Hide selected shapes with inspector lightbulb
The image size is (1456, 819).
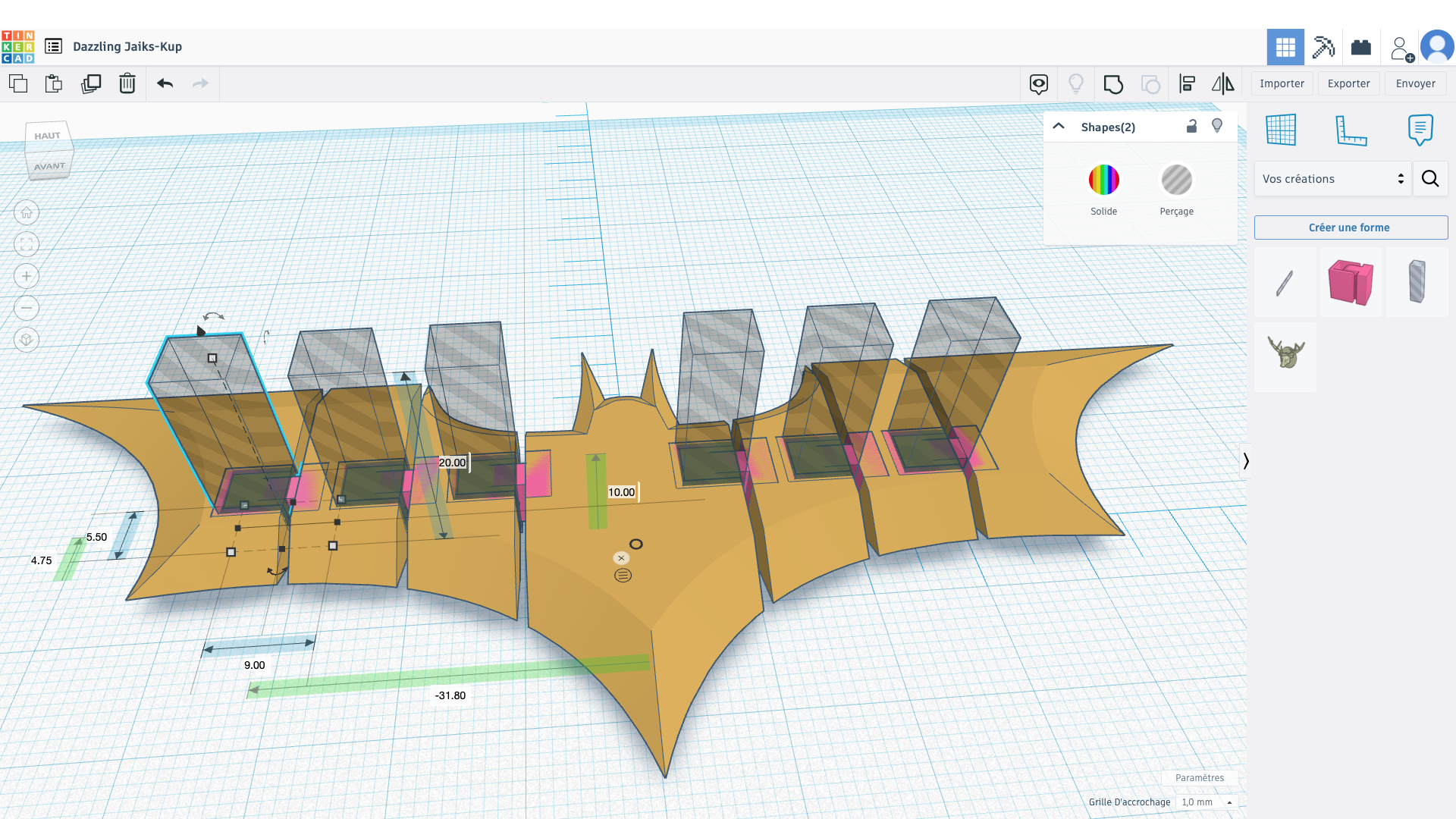(x=1217, y=126)
